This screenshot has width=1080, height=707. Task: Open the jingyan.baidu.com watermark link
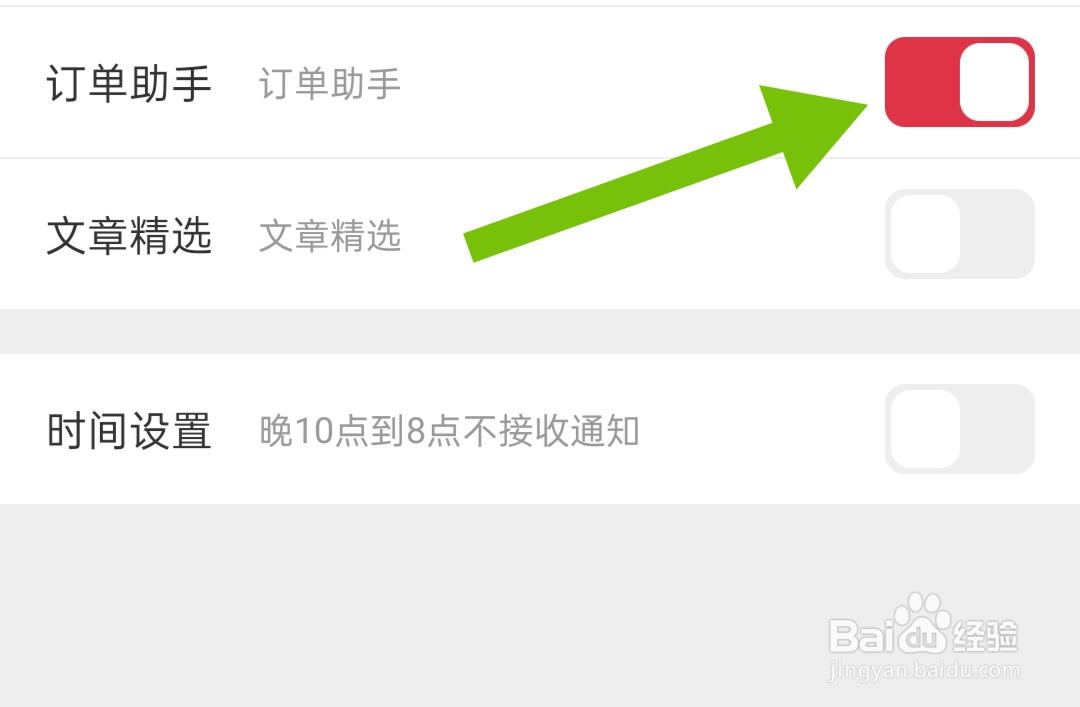click(x=924, y=670)
